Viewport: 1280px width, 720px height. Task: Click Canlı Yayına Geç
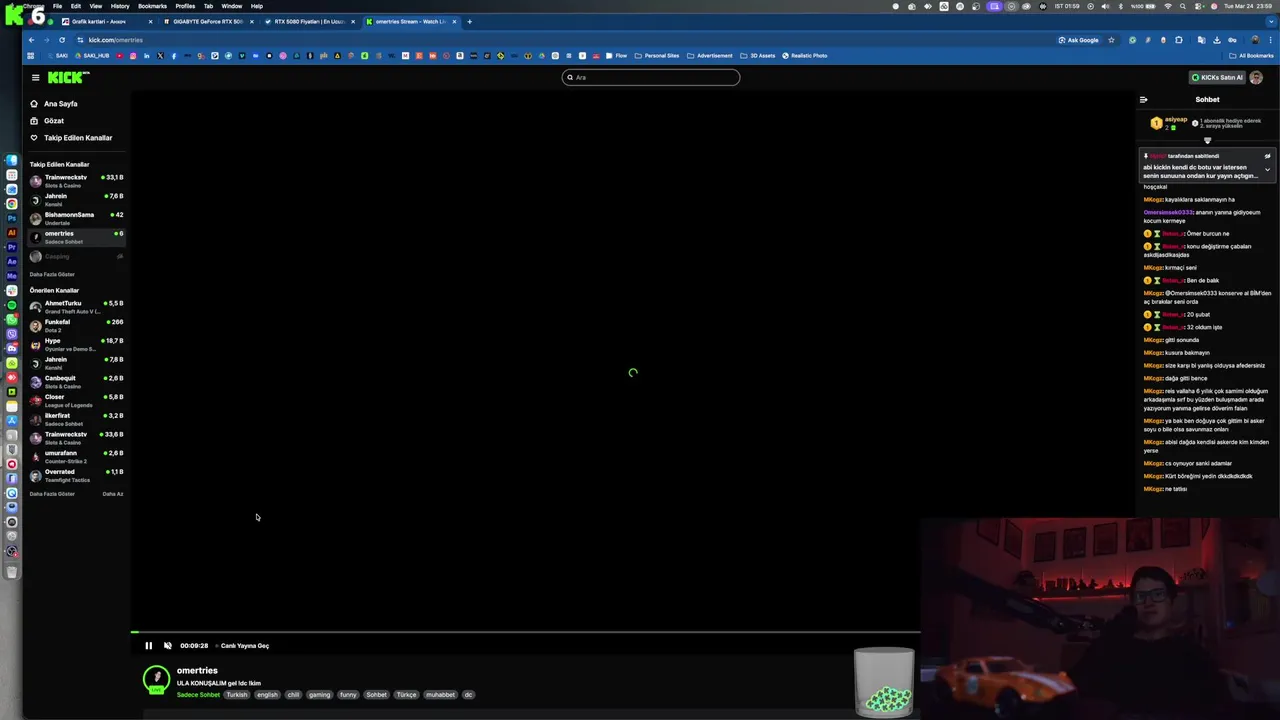[245, 646]
